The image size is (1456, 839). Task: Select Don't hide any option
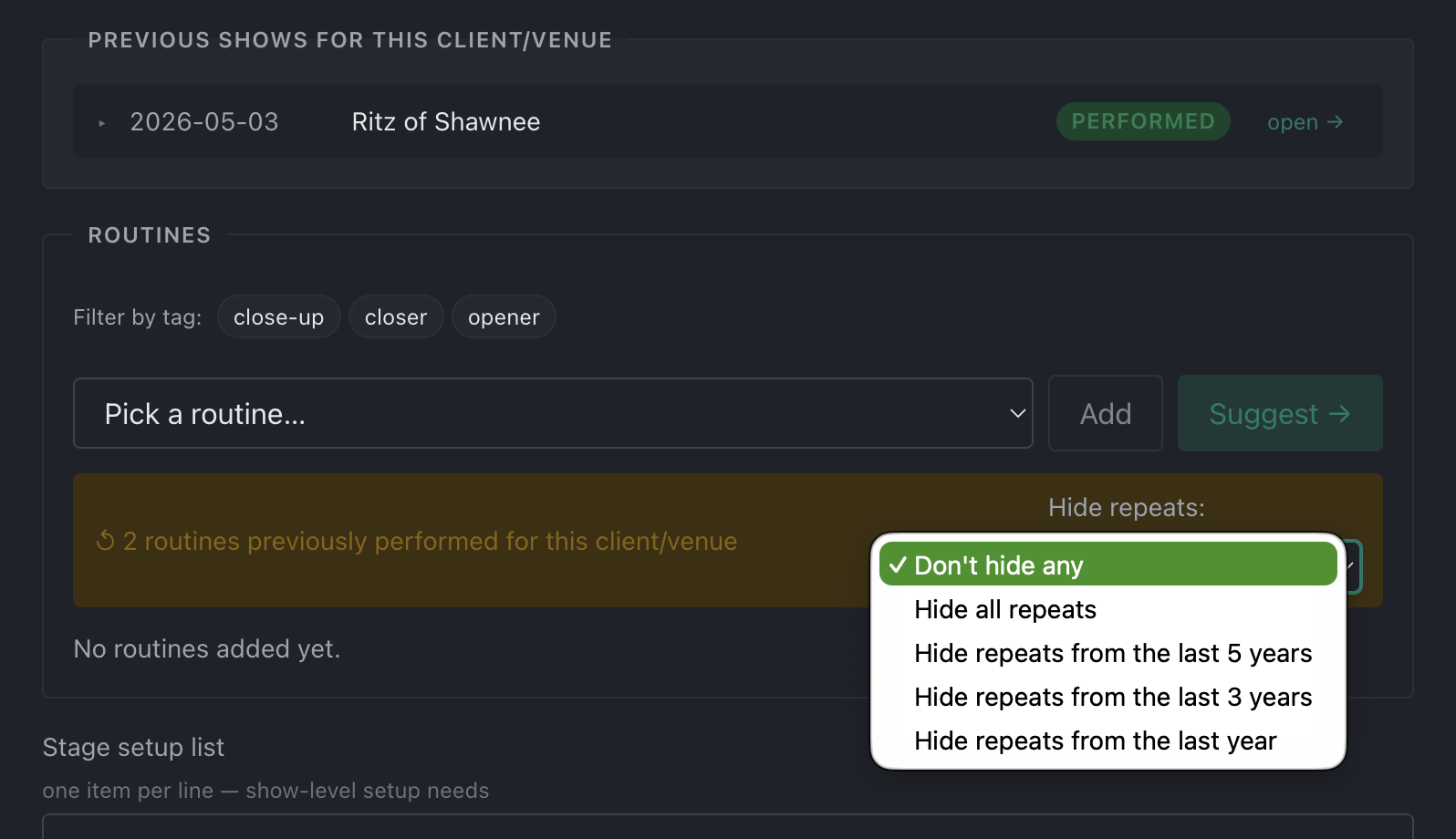1108,565
